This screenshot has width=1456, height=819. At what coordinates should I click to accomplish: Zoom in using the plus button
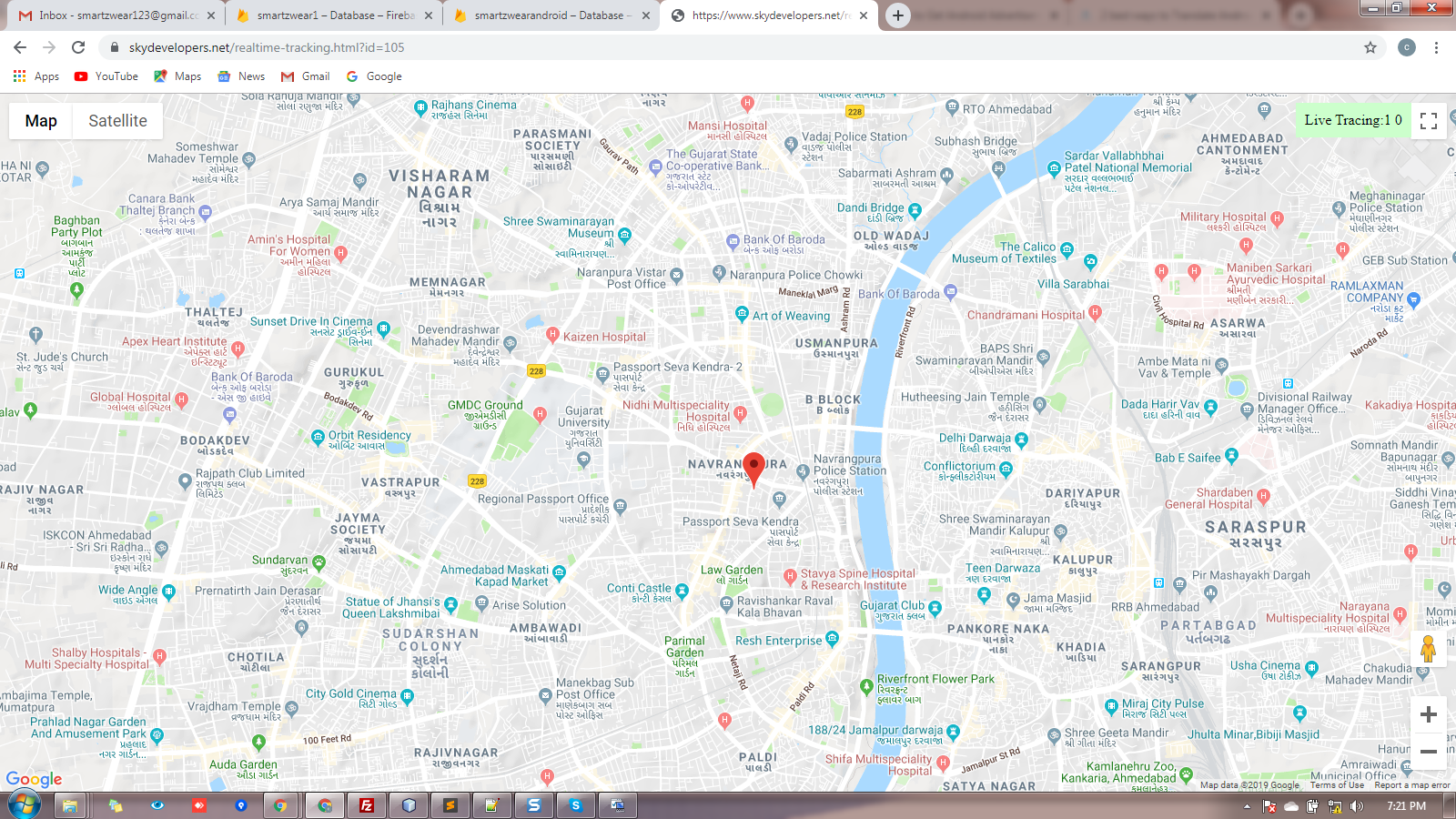[1429, 714]
